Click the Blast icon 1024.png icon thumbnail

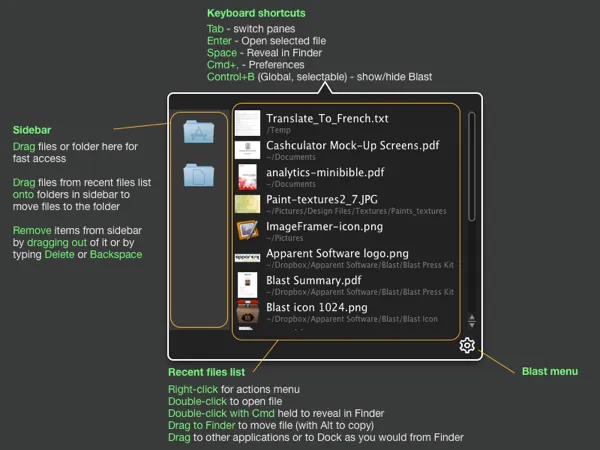pyautogui.click(x=248, y=312)
